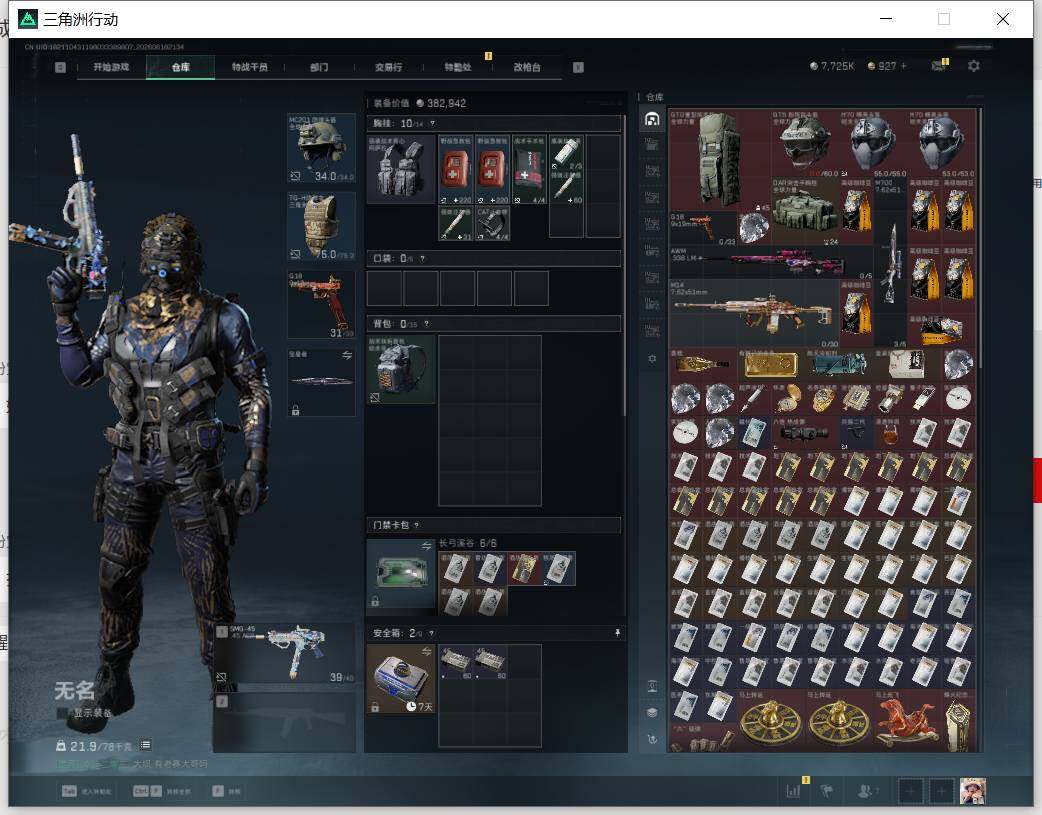
Task: Select the first red medkit in chest rig
Action: tap(455, 170)
